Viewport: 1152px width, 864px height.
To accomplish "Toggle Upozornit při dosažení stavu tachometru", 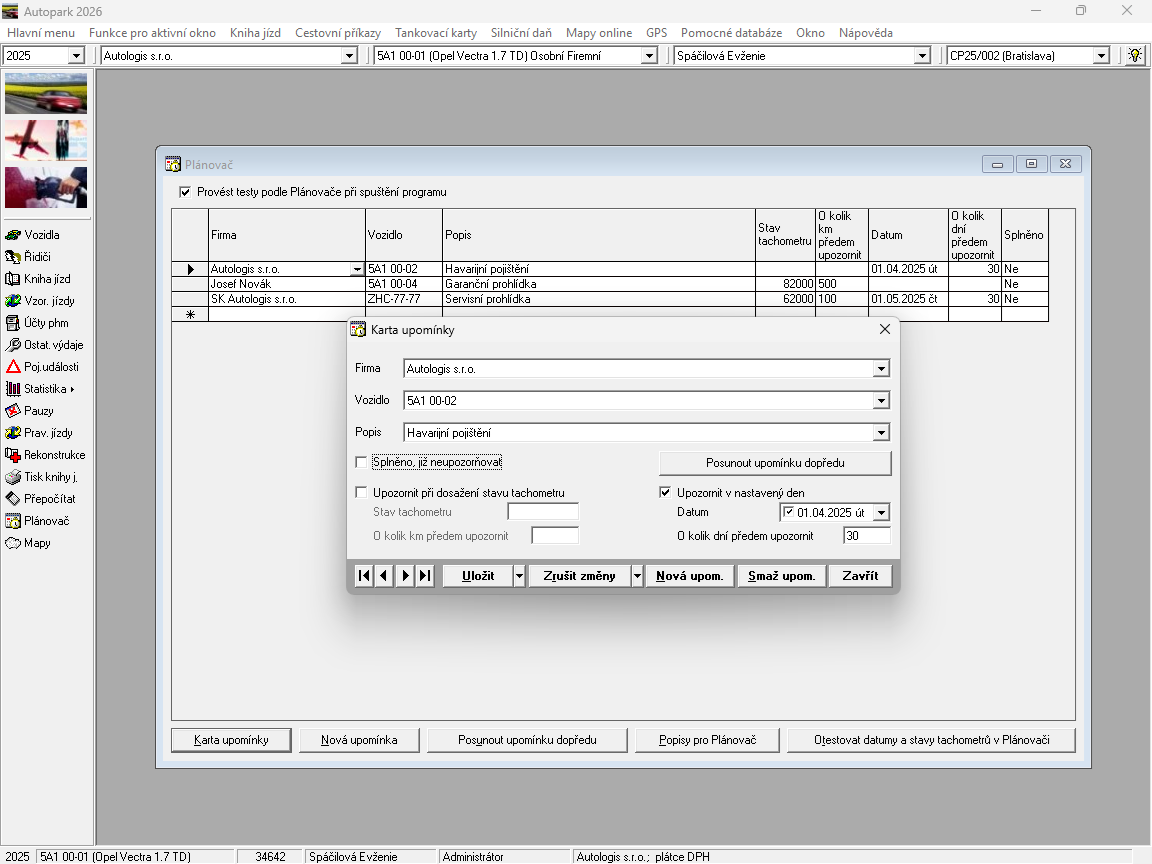I will (362, 493).
